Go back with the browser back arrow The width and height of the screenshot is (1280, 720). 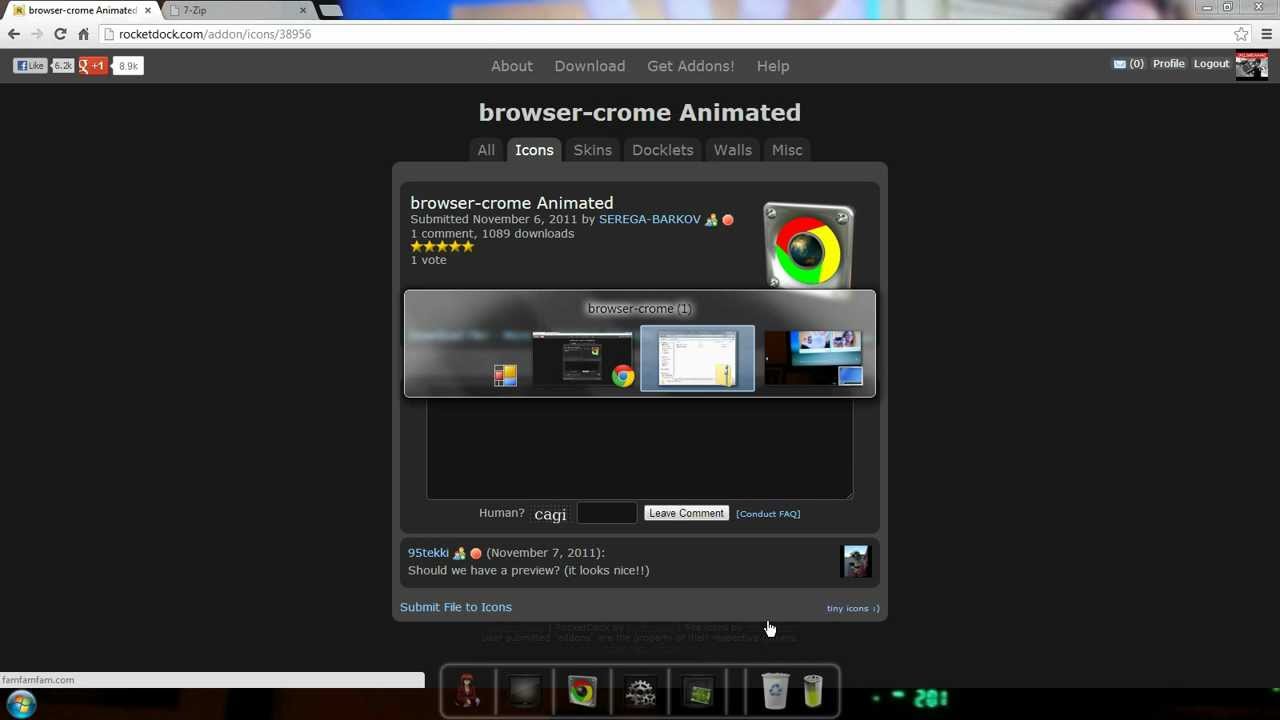[14, 34]
